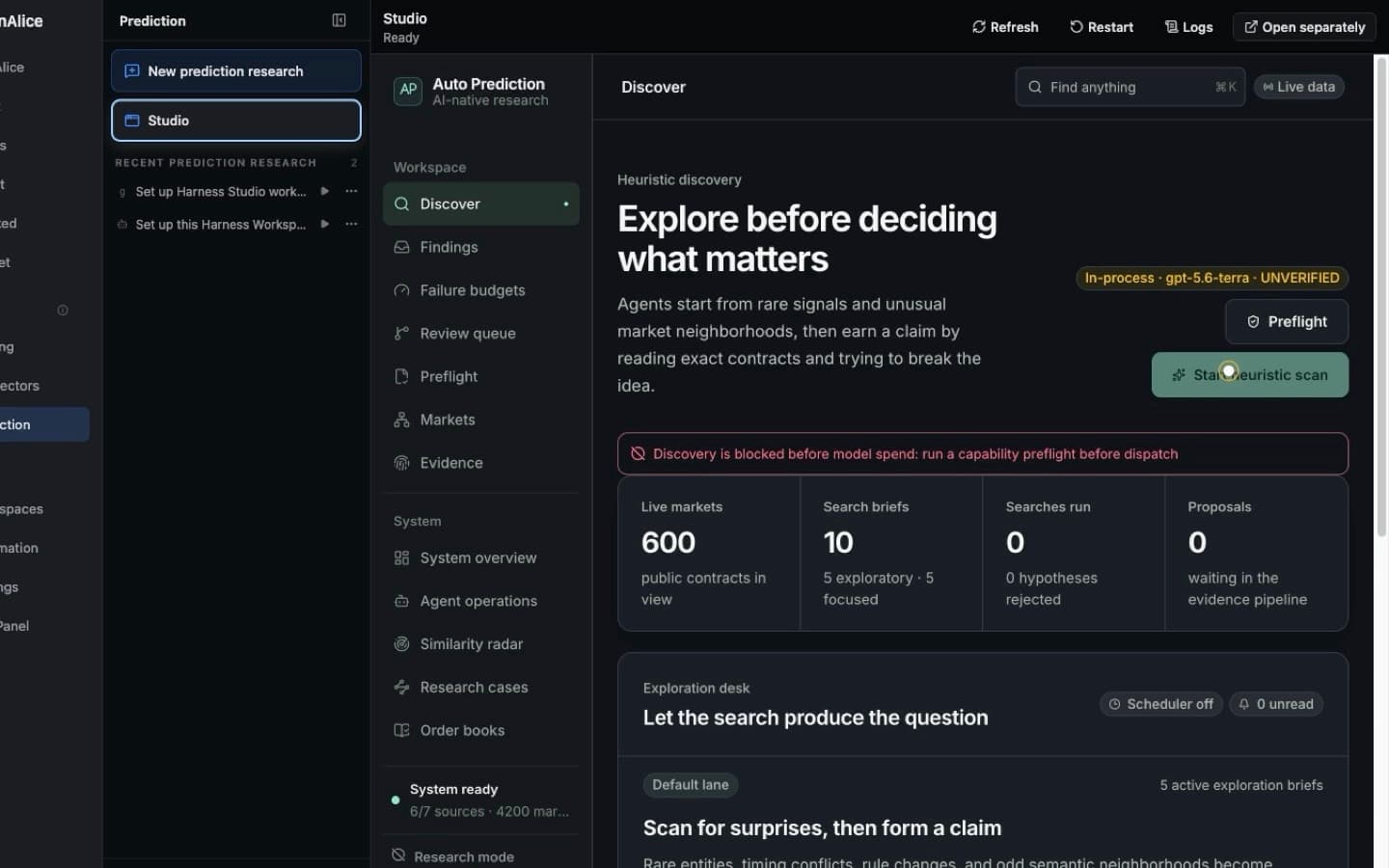Click the Review queue branch icon

[401, 334]
